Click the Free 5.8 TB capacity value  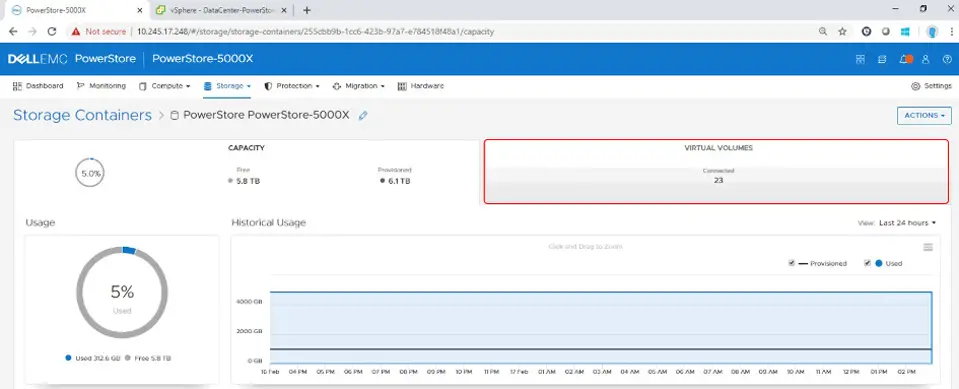(248, 181)
